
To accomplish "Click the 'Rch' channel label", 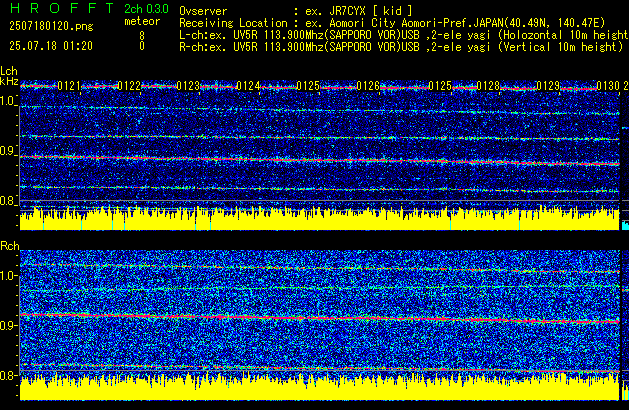I will pyautogui.click(x=10, y=246).
